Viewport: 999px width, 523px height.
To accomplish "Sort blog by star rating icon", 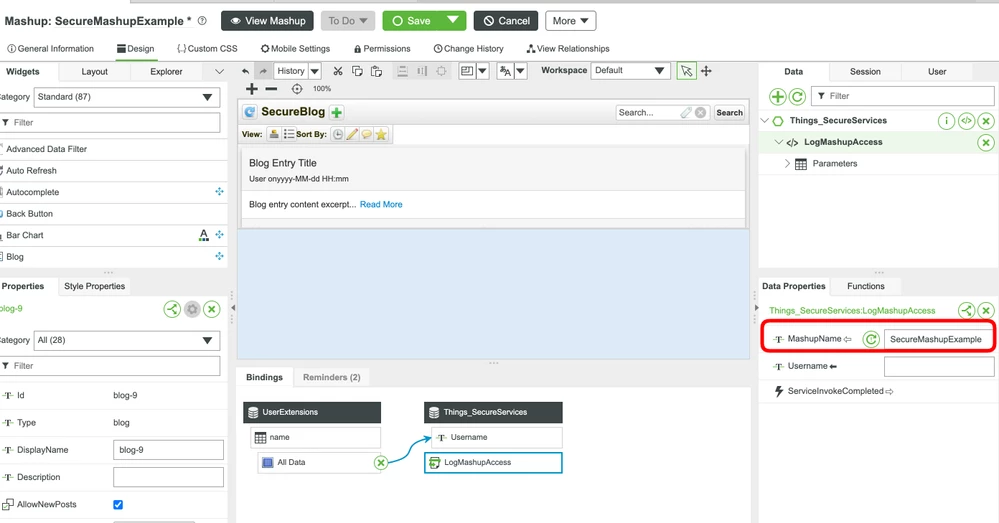I will tap(381, 134).
